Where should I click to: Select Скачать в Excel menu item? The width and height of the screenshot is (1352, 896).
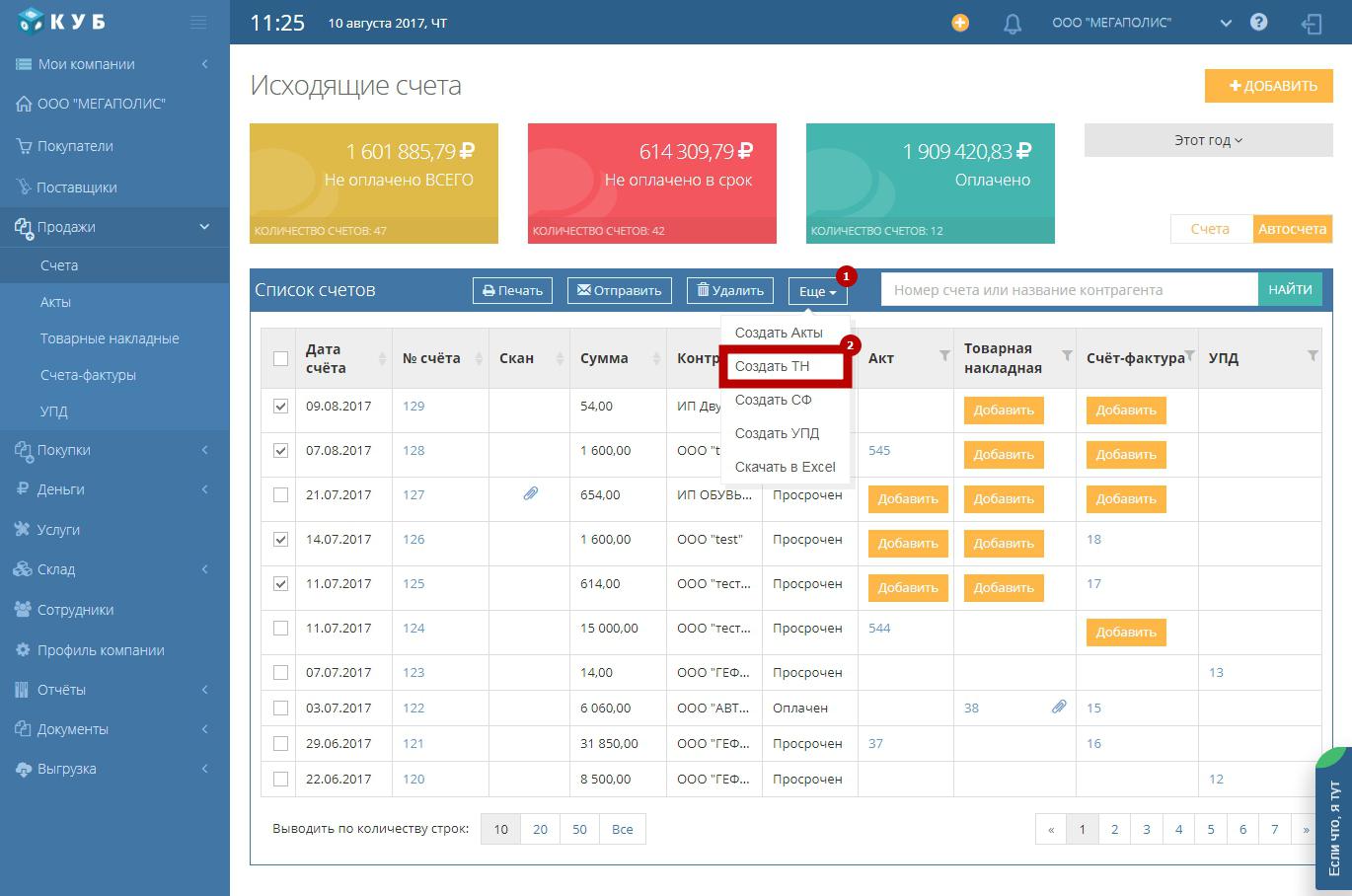tap(786, 467)
